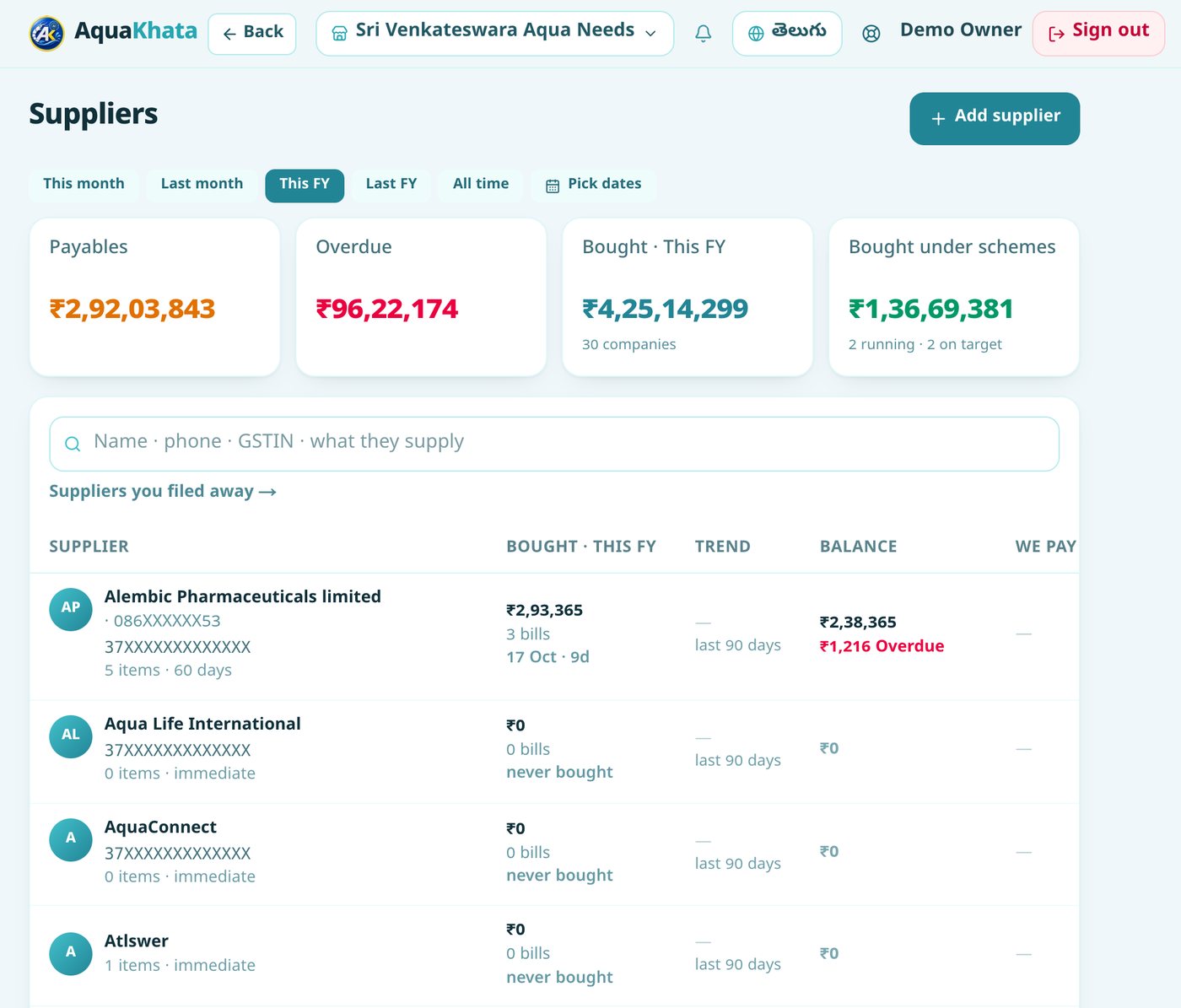
Task: Click the ₹2,93,365 bought amount
Action: click(545, 611)
